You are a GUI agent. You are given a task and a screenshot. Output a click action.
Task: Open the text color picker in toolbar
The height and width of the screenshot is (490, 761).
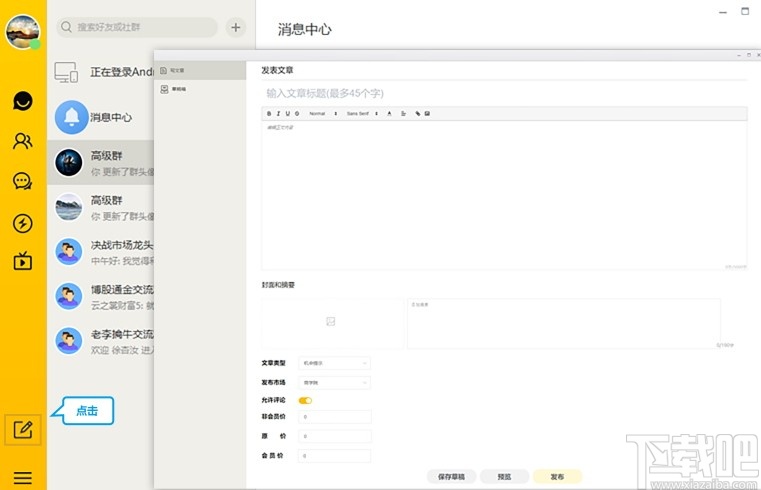click(389, 114)
